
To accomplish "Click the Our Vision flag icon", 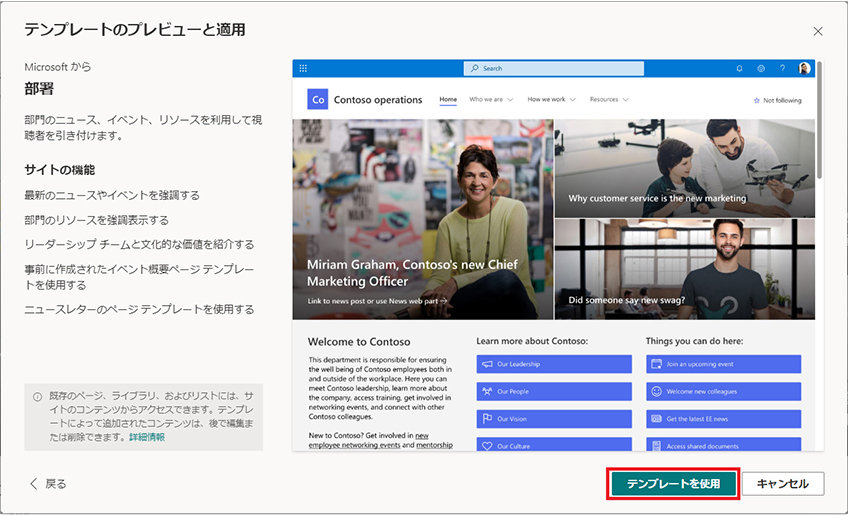I will click(487, 419).
